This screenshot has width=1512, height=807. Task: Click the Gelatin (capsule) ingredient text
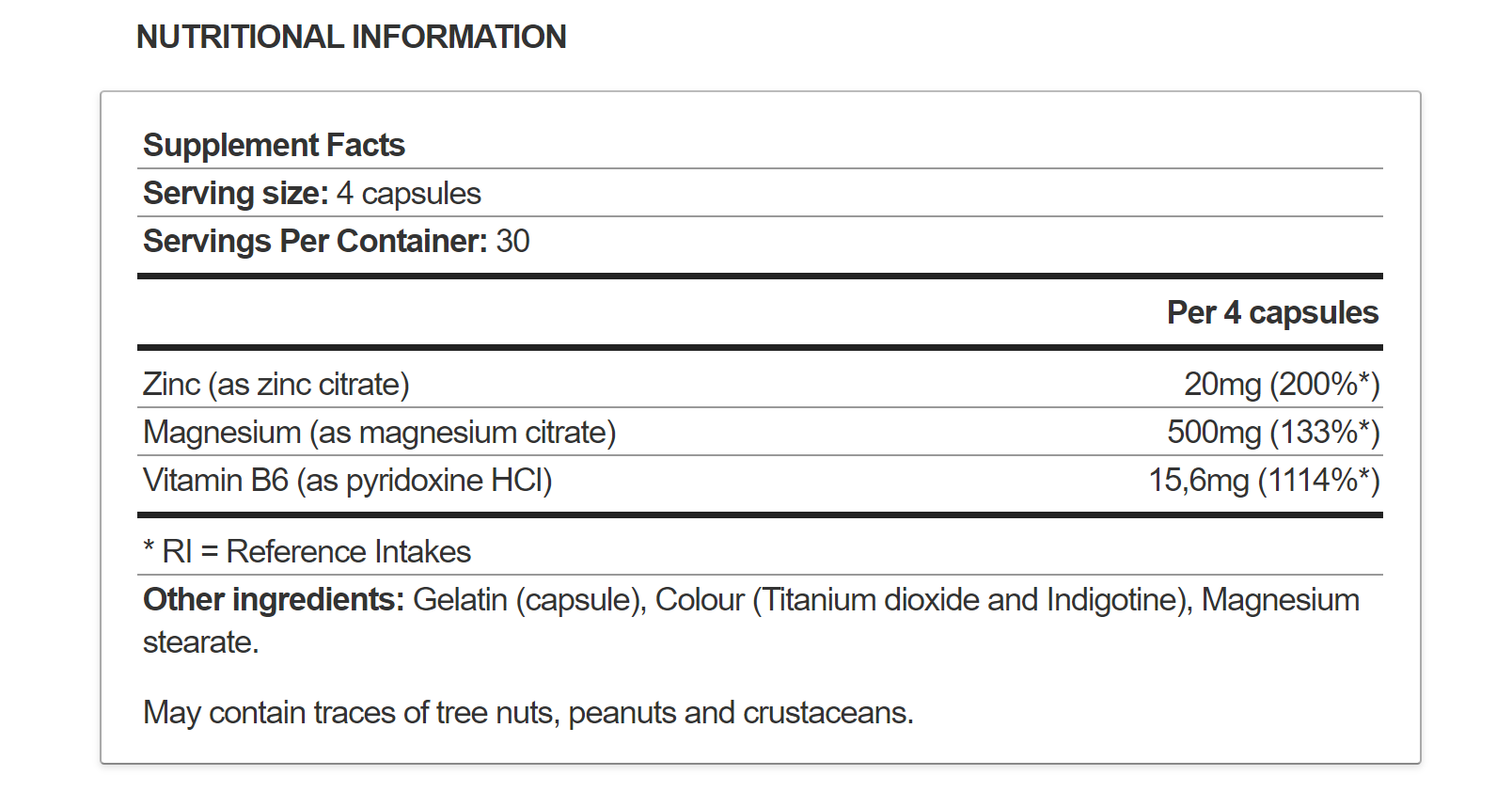click(x=528, y=600)
